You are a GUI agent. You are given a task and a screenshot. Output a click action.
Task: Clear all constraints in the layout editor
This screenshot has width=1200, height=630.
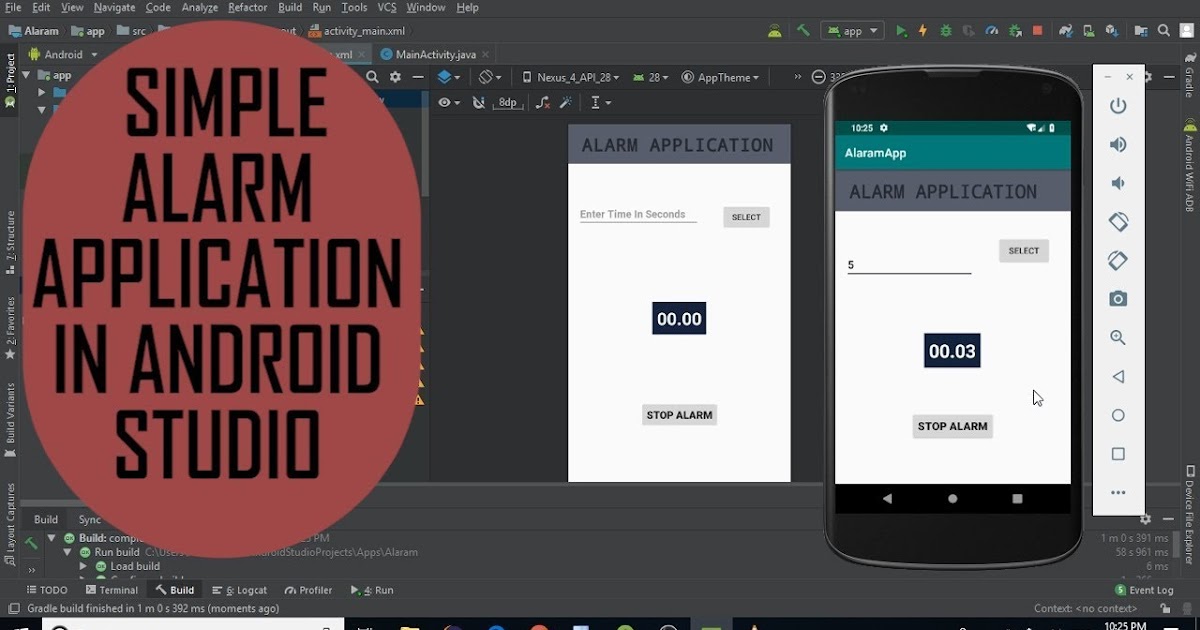coord(543,101)
